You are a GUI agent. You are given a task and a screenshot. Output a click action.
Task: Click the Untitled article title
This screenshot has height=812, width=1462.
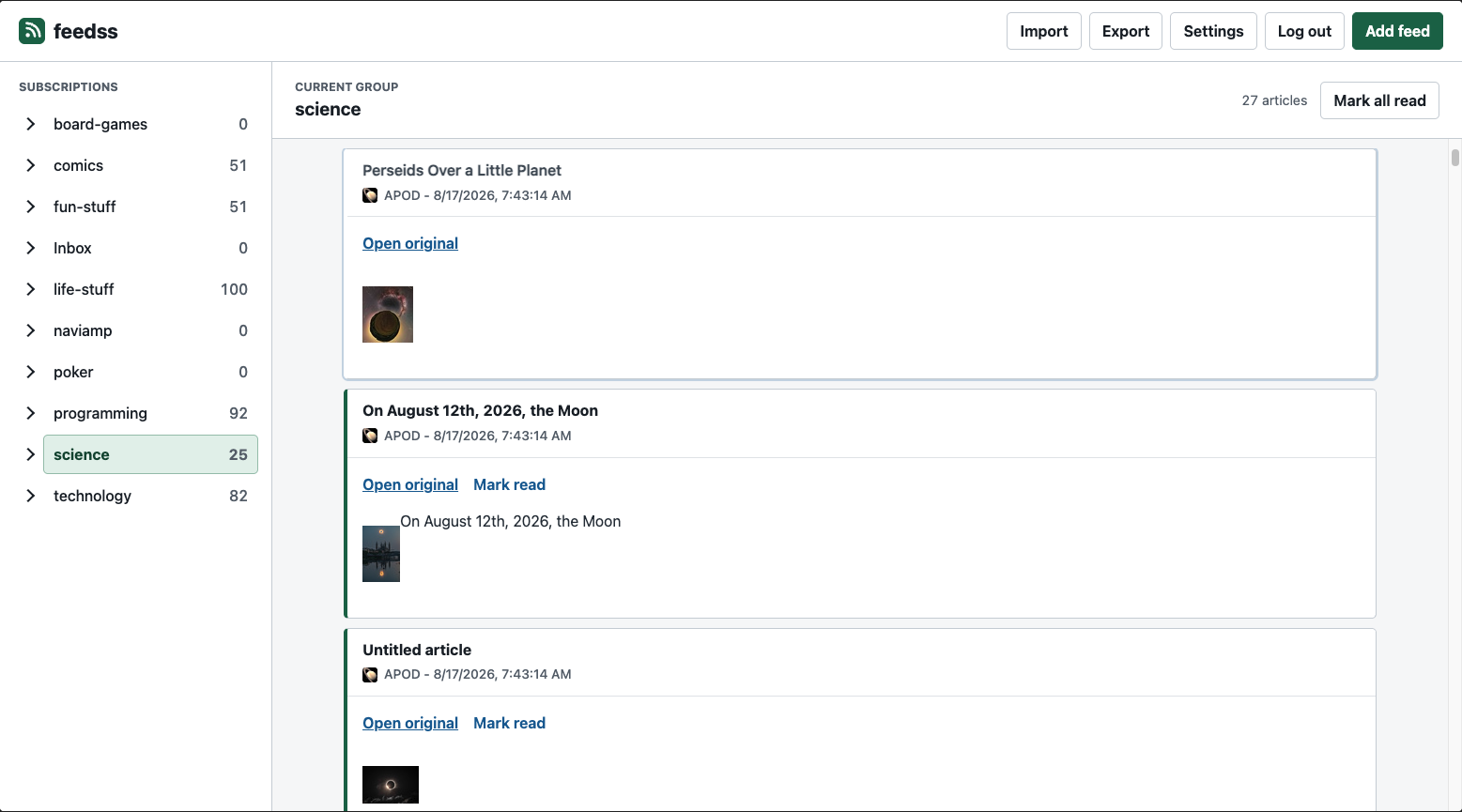(417, 650)
